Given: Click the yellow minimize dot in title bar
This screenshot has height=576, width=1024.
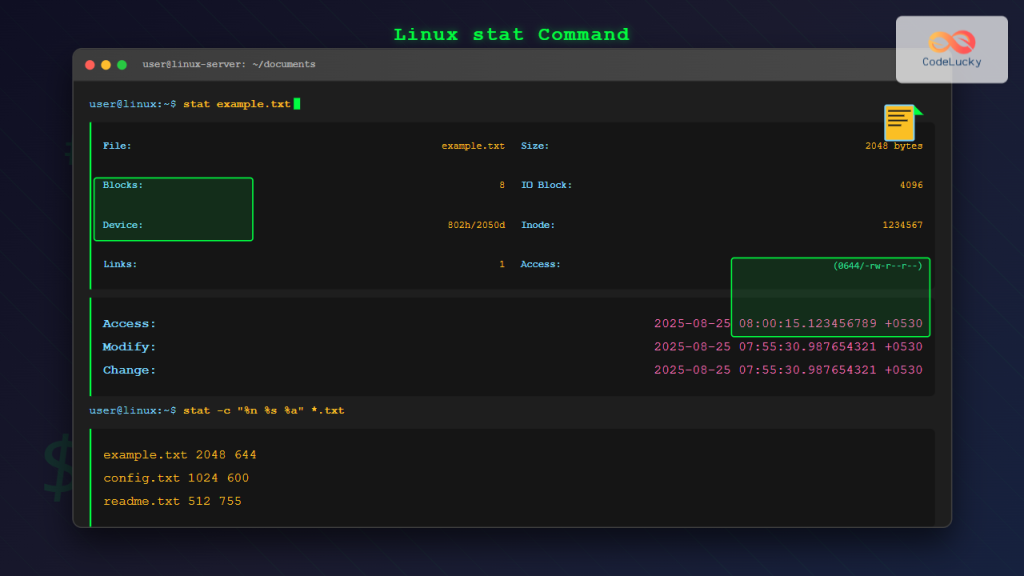Looking at the screenshot, I should [106, 65].
